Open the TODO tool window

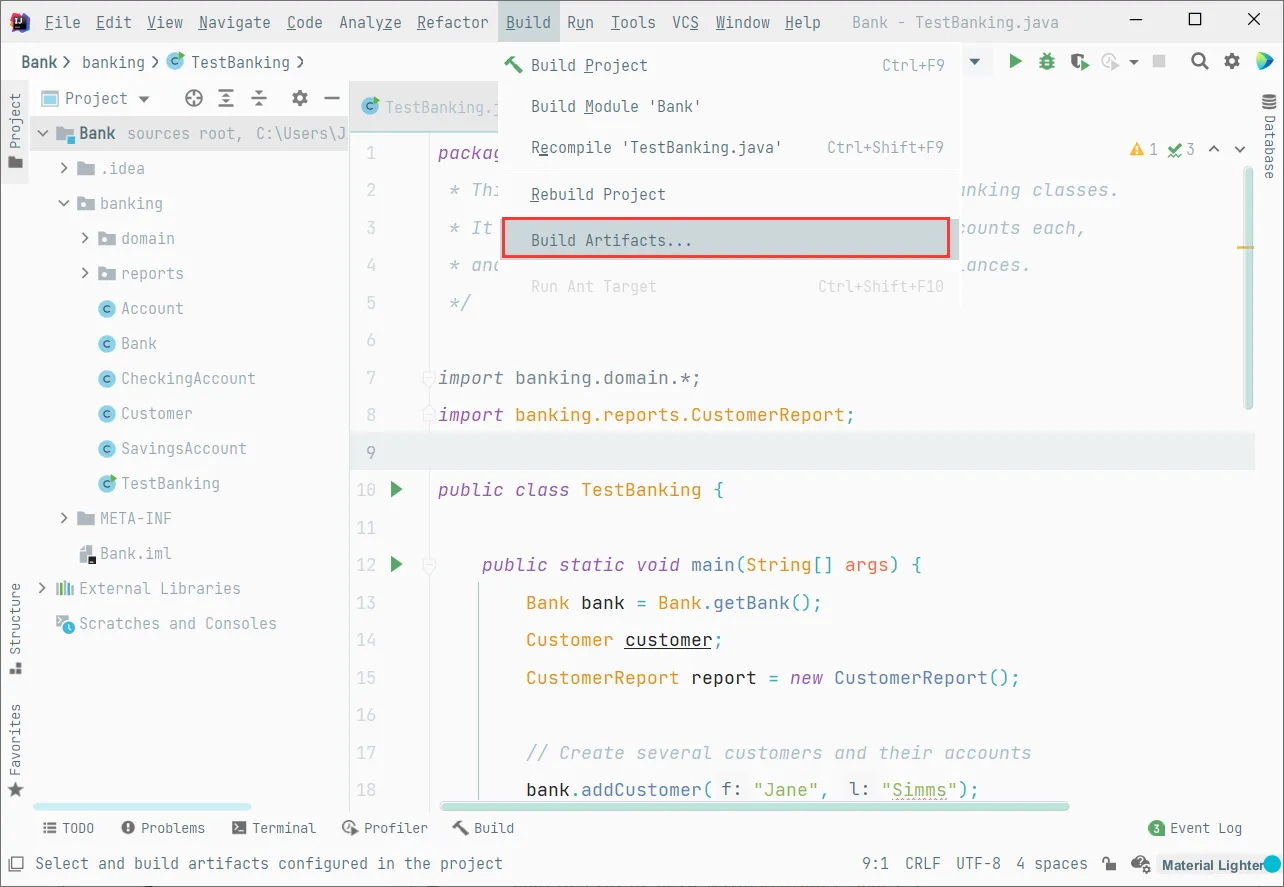(x=68, y=828)
